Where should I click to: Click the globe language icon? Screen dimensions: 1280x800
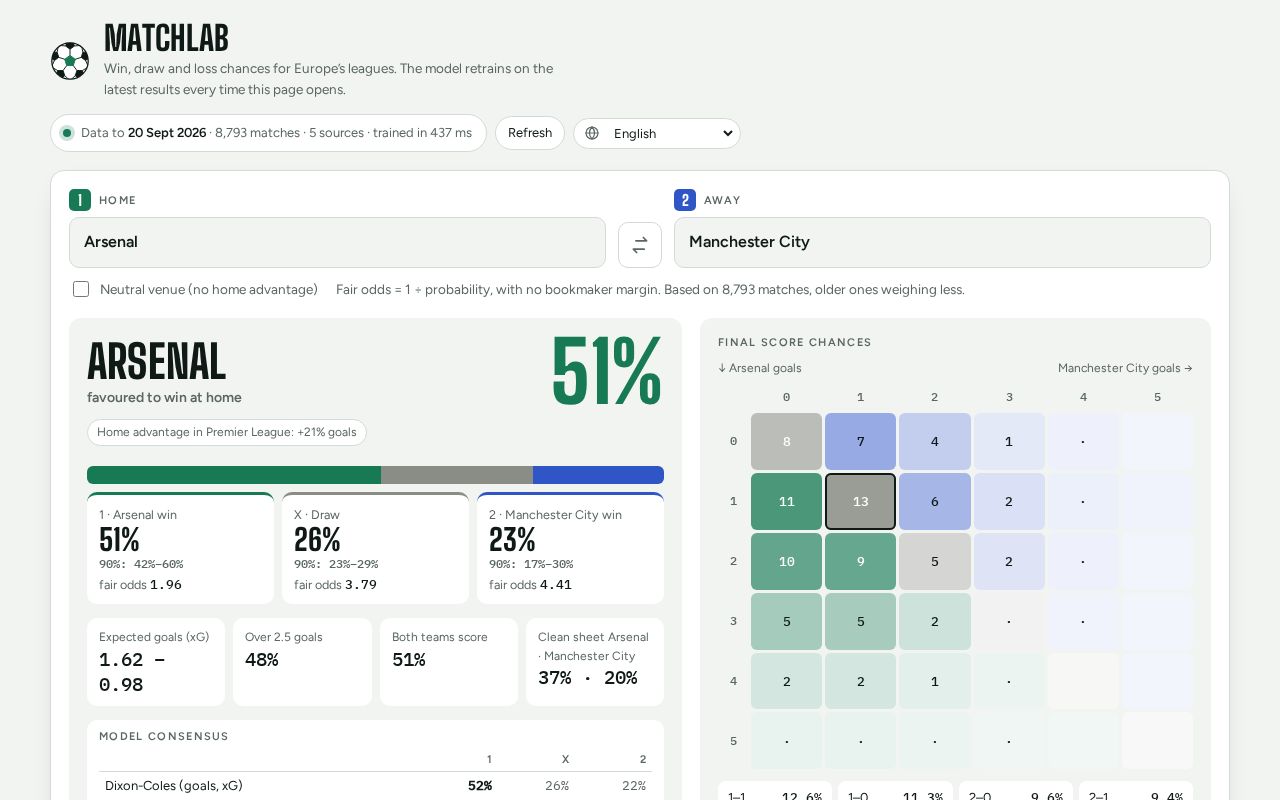pos(592,133)
